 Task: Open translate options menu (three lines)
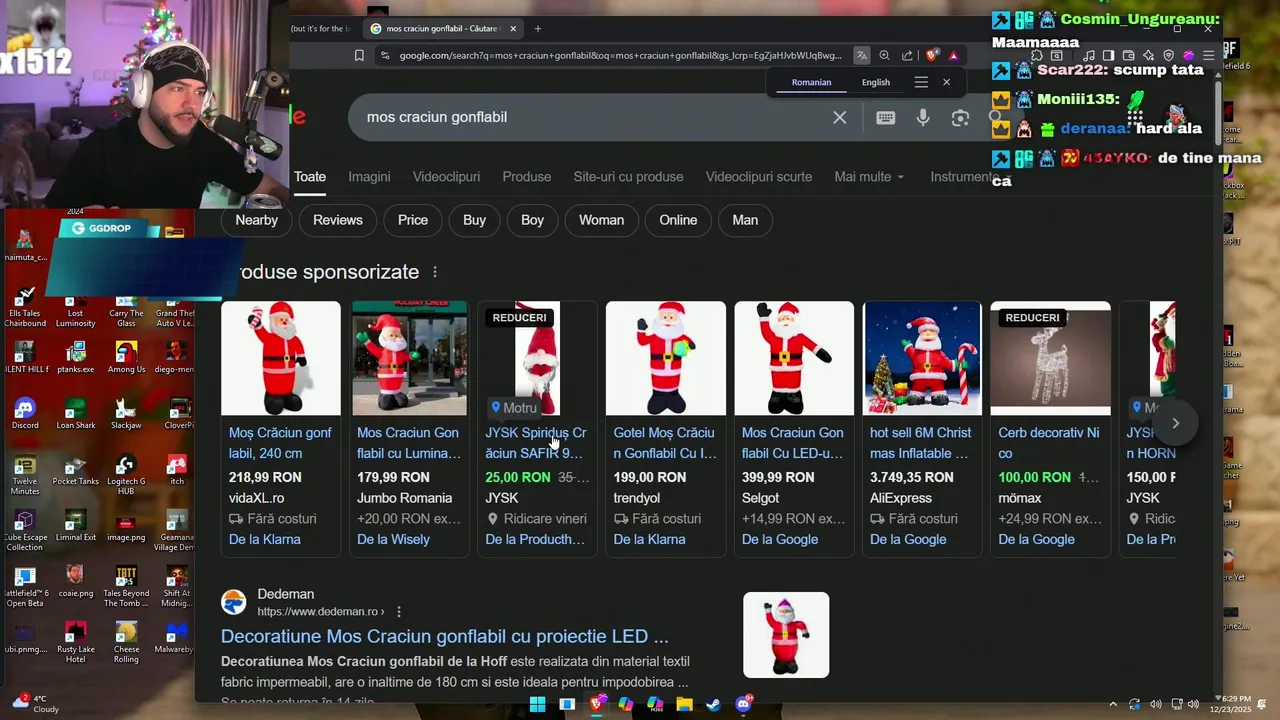[921, 82]
